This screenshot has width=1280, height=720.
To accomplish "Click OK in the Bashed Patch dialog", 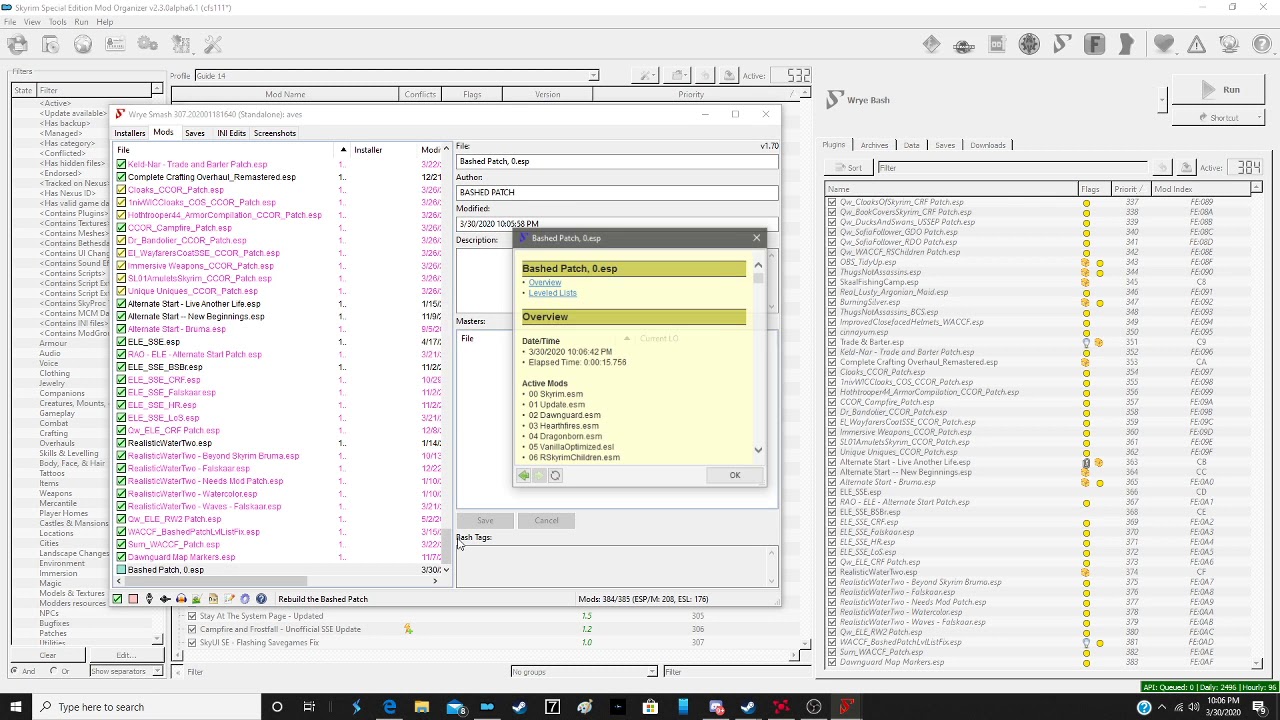I will (x=734, y=476).
